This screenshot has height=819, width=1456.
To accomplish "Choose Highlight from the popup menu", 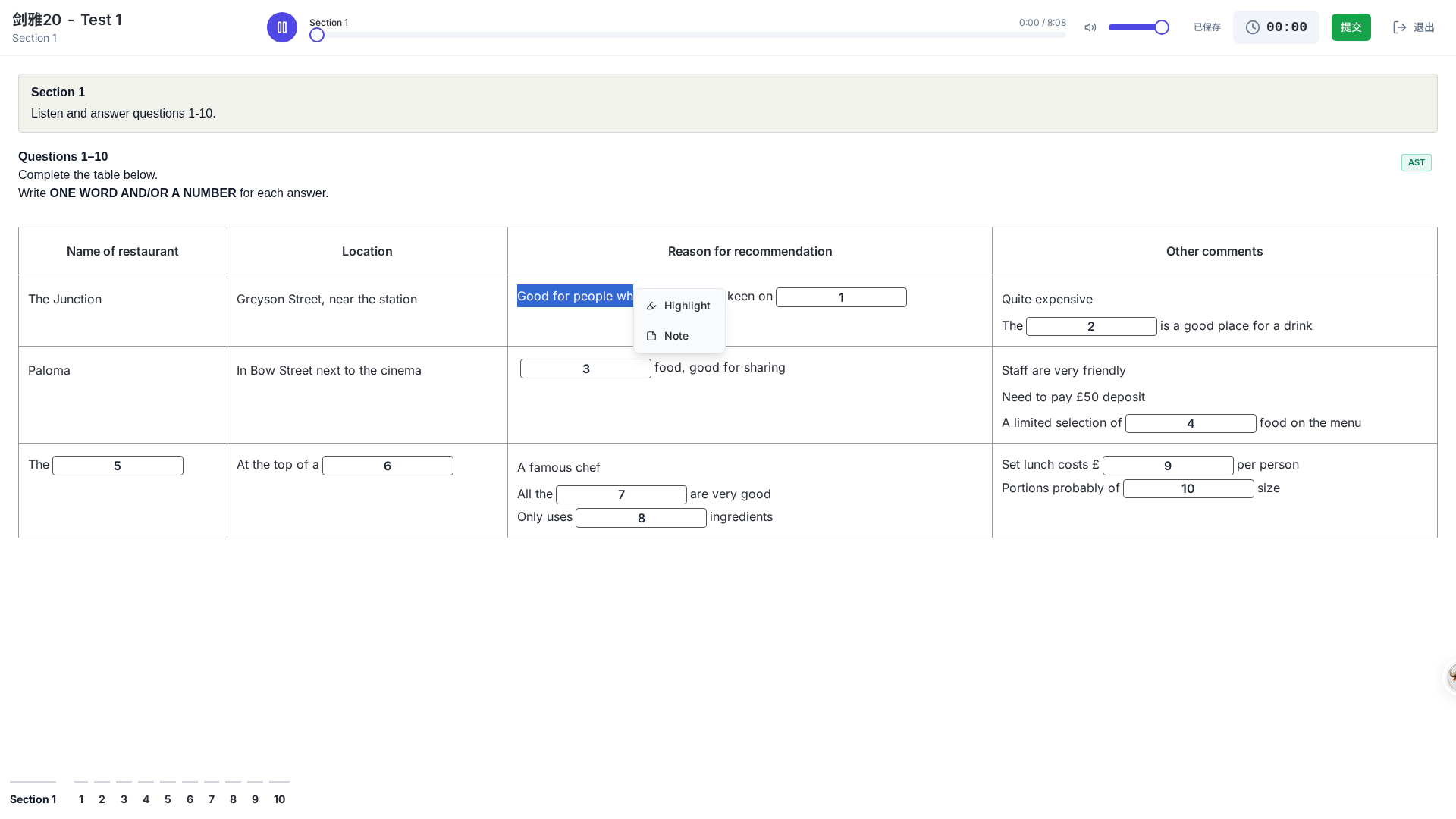I will (679, 306).
